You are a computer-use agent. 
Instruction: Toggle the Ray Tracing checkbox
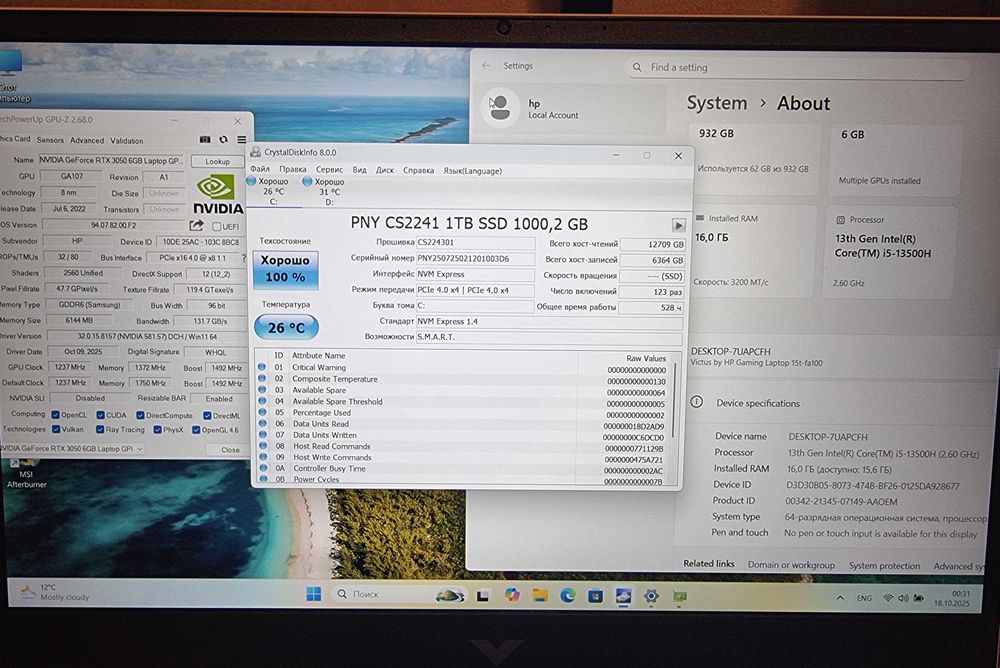(x=100, y=429)
